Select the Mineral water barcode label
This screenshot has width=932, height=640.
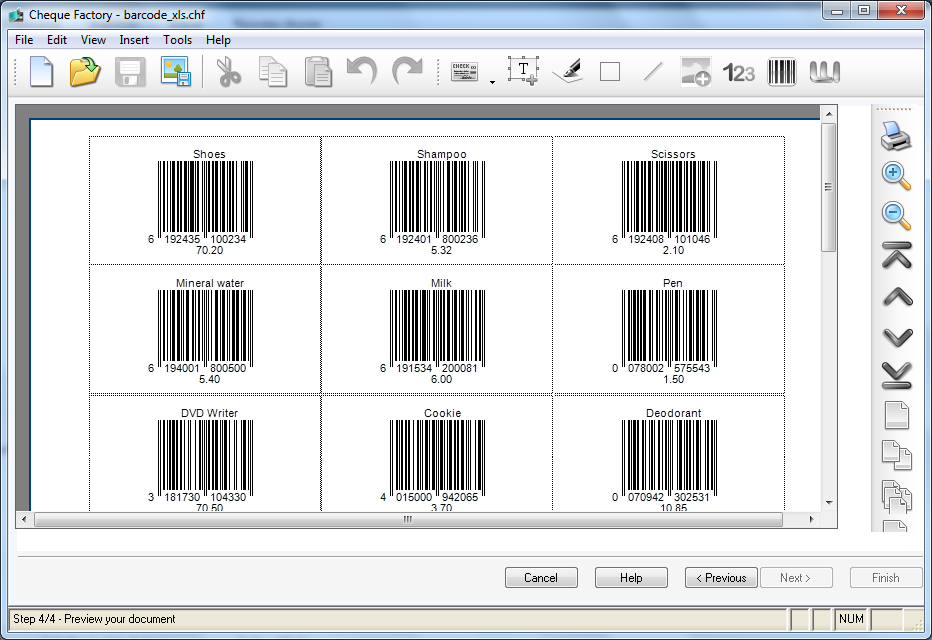click(x=205, y=330)
